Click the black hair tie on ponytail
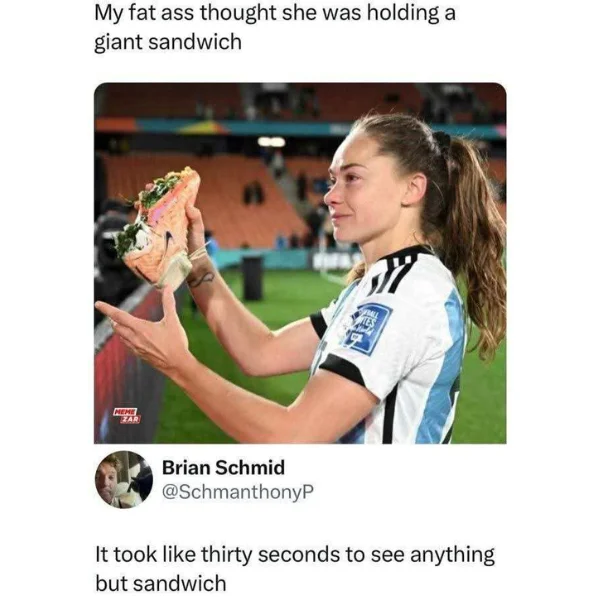Image resolution: width=600 pixels, height=600 pixels. pos(443,141)
